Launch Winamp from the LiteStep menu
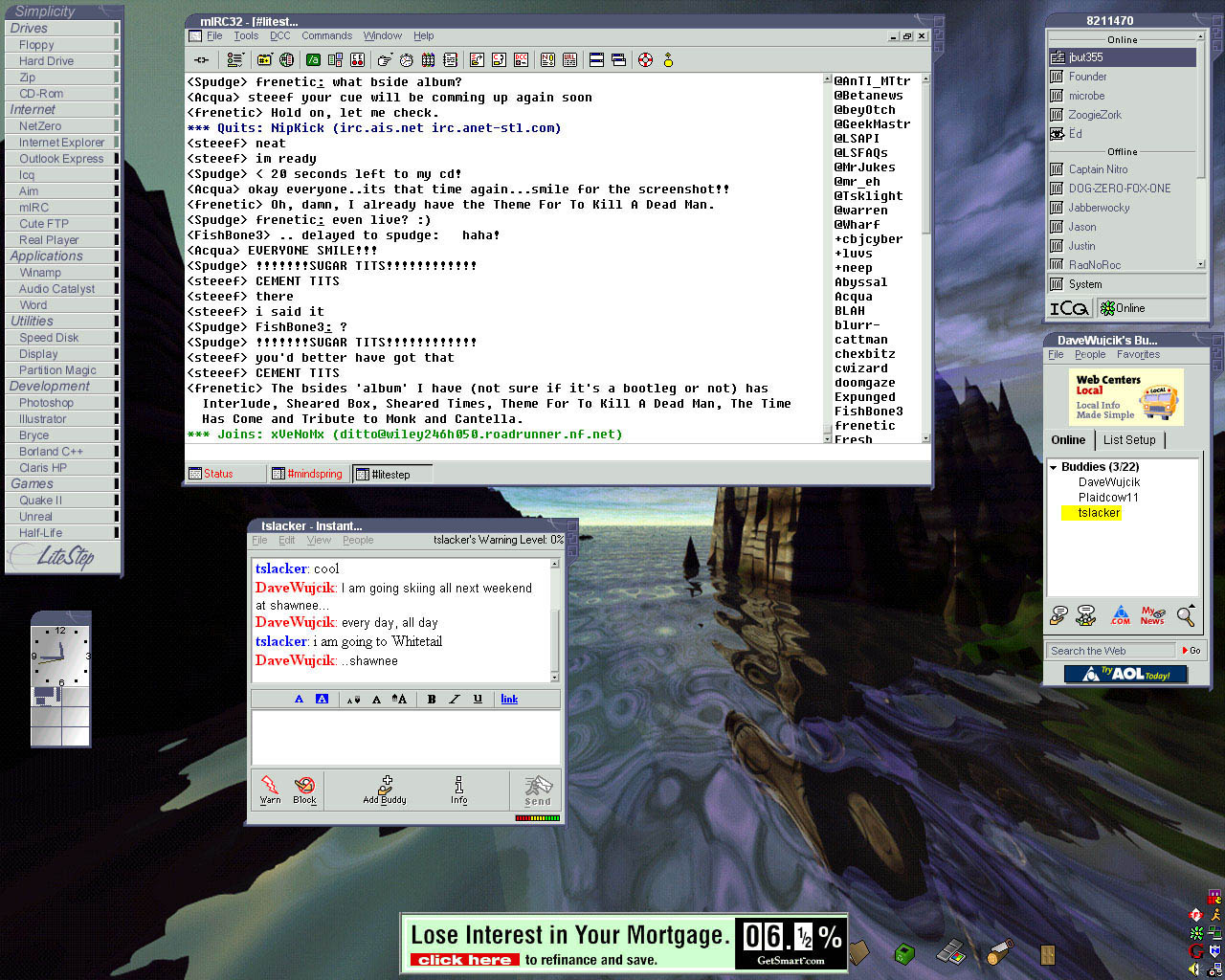1225x980 pixels. [x=63, y=273]
